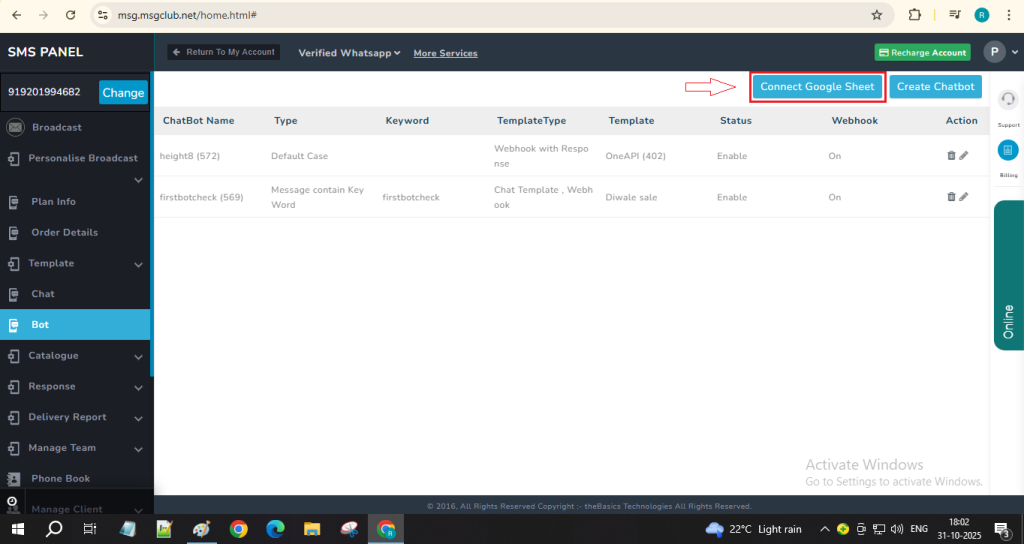Click the Create Chatbot button
This screenshot has width=1024, height=544.
click(x=935, y=87)
